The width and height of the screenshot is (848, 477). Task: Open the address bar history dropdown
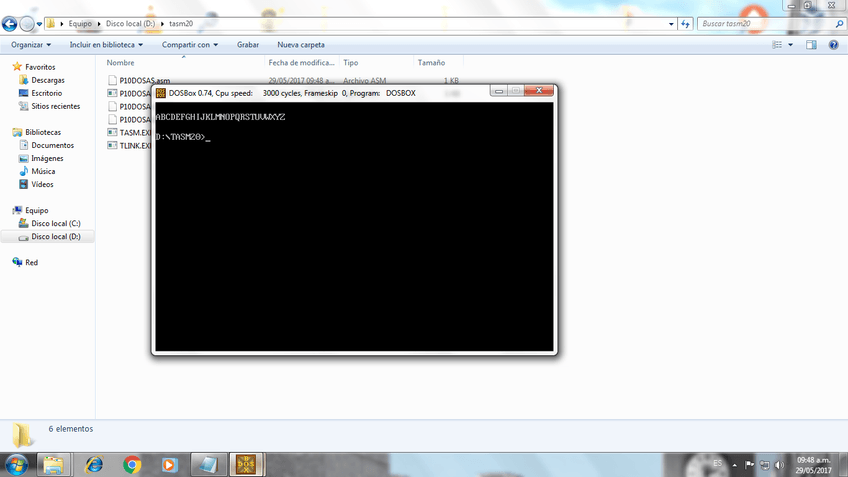point(671,24)
